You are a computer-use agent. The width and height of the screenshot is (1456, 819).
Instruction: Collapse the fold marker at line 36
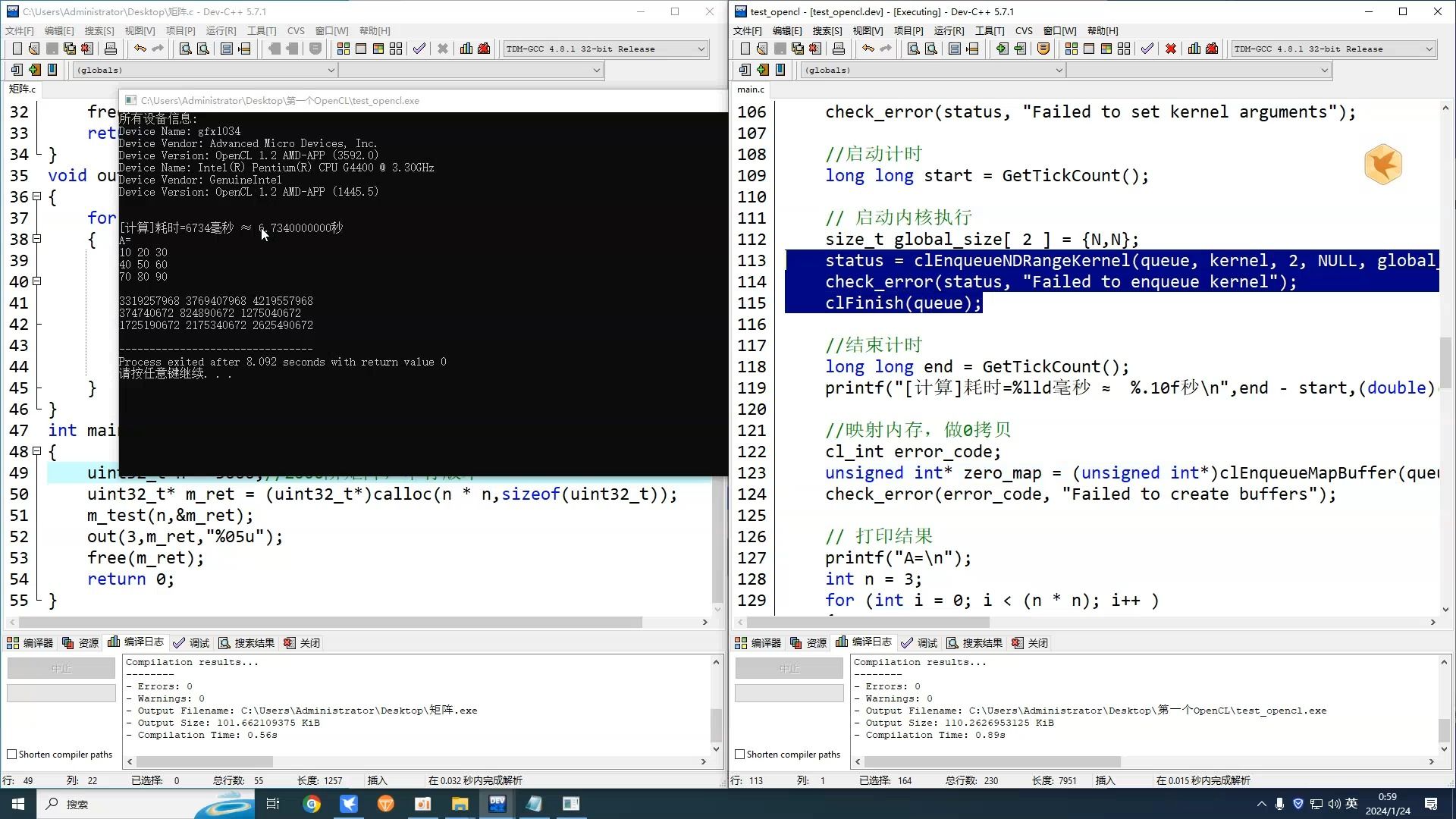coord(36,196)
